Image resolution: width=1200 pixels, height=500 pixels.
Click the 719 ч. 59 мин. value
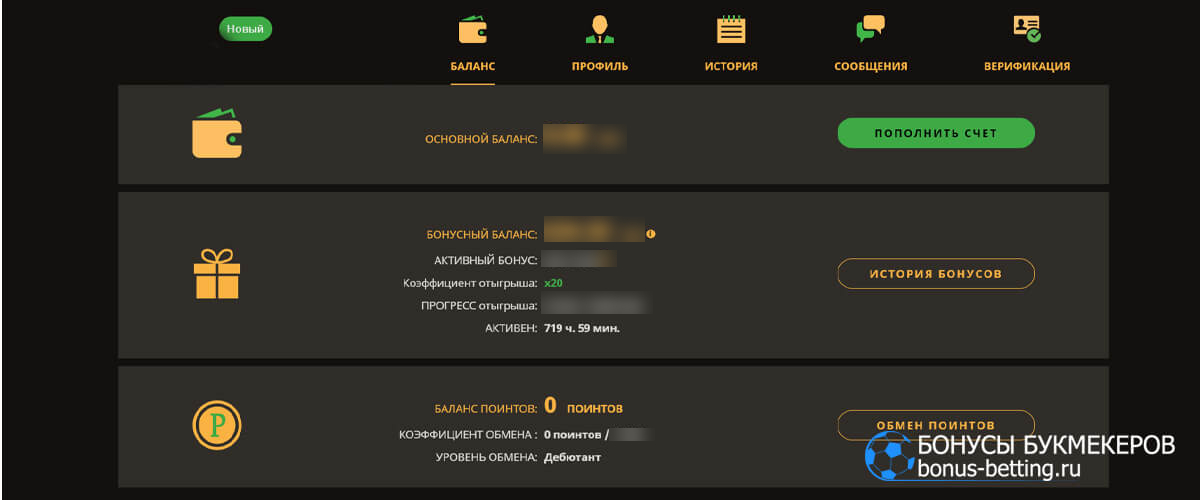(582, 328)
